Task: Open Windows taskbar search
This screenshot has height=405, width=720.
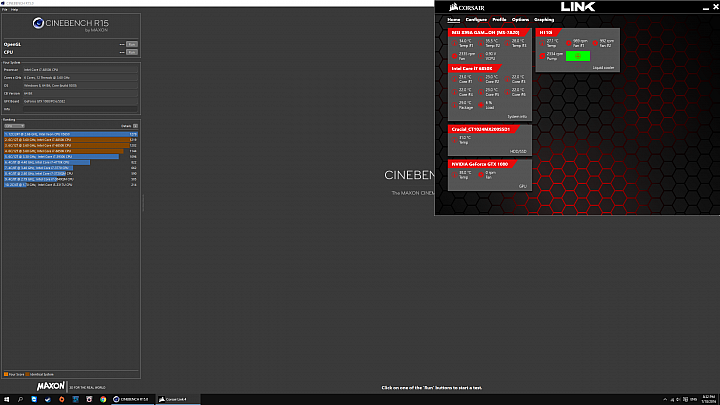Action: click(x=20, y=399)
